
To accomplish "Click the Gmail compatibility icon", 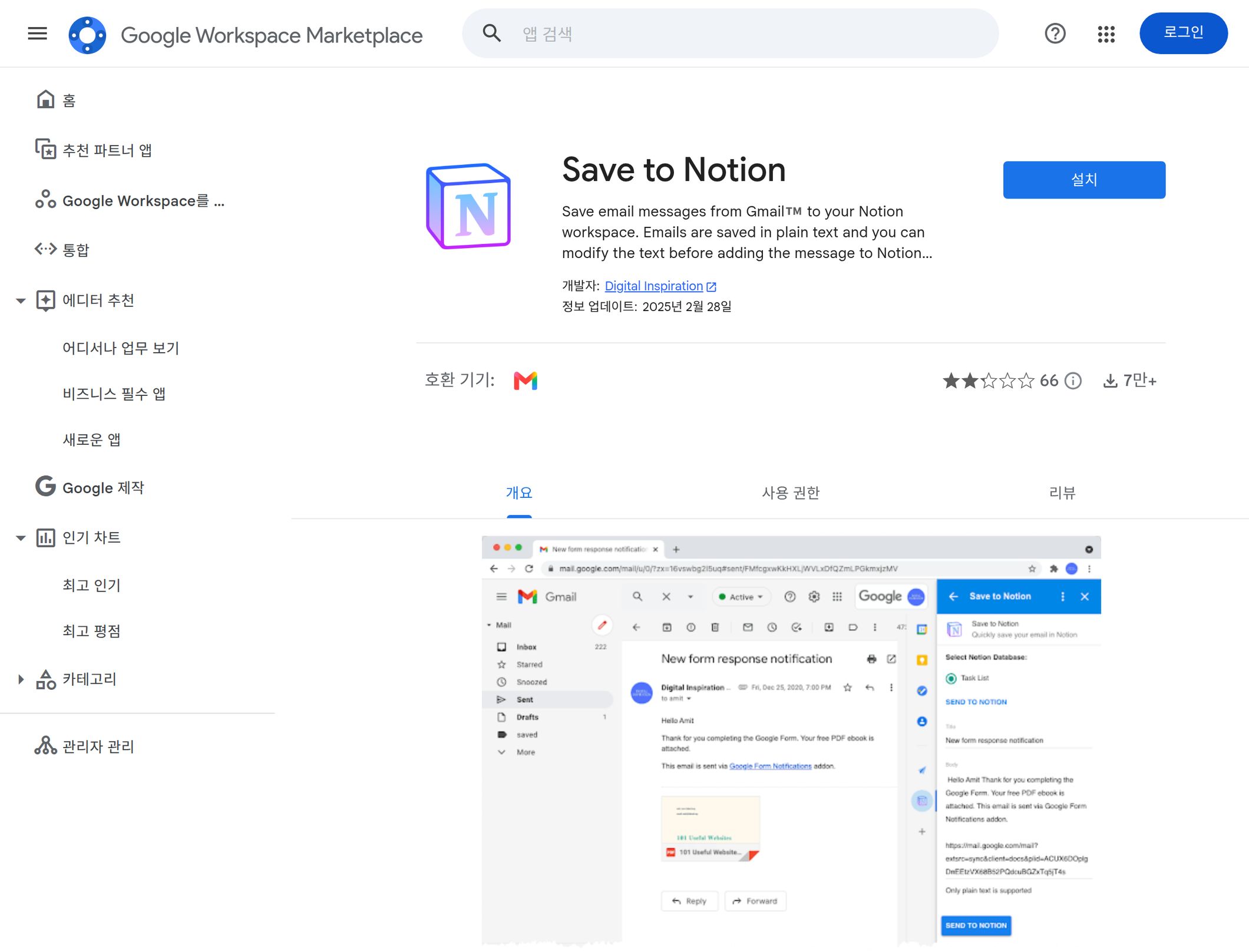I will (x=526, y=381).
